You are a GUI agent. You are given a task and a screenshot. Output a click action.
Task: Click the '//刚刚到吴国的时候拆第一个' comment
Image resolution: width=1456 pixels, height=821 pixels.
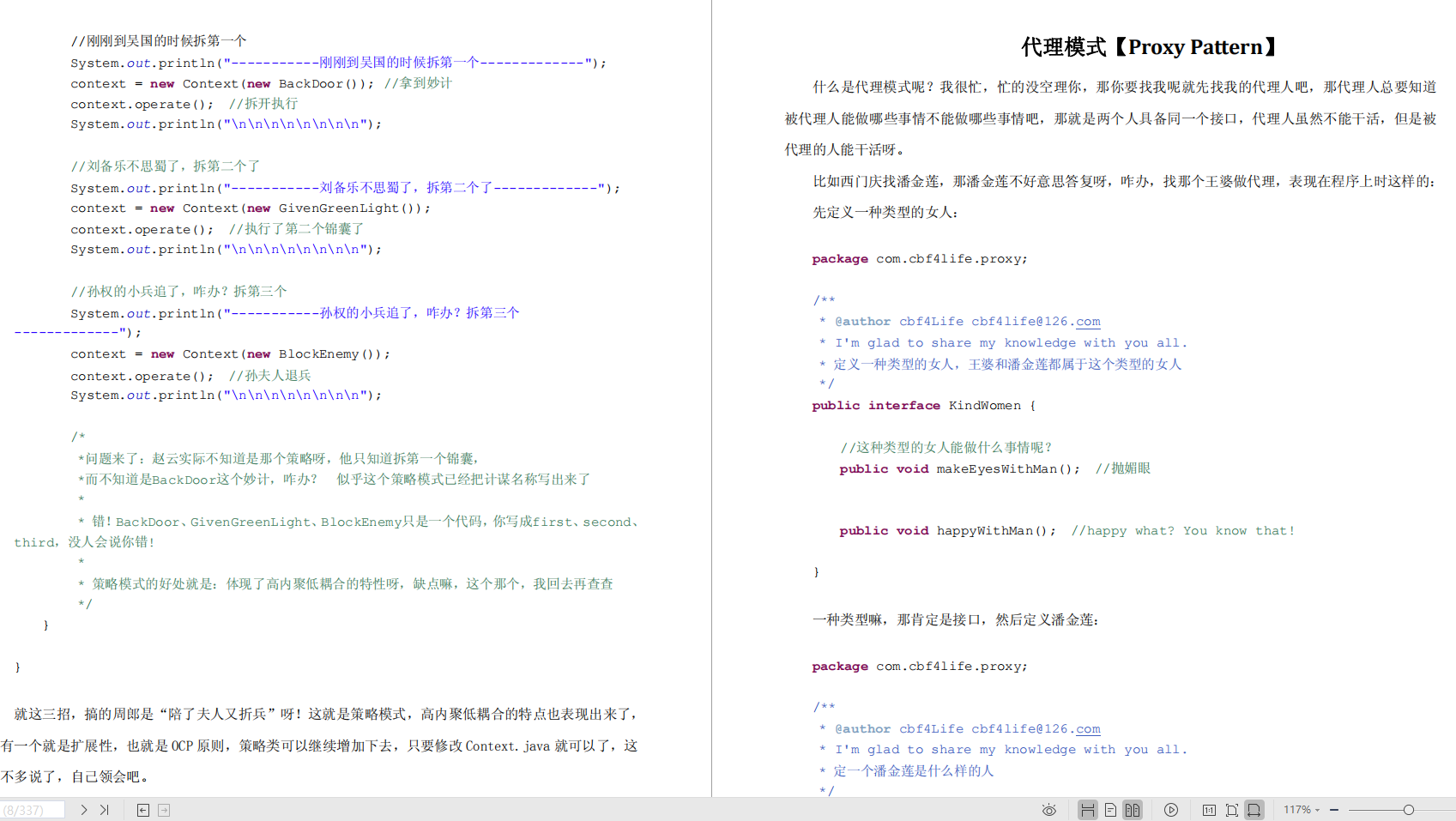tap(159, 41)
